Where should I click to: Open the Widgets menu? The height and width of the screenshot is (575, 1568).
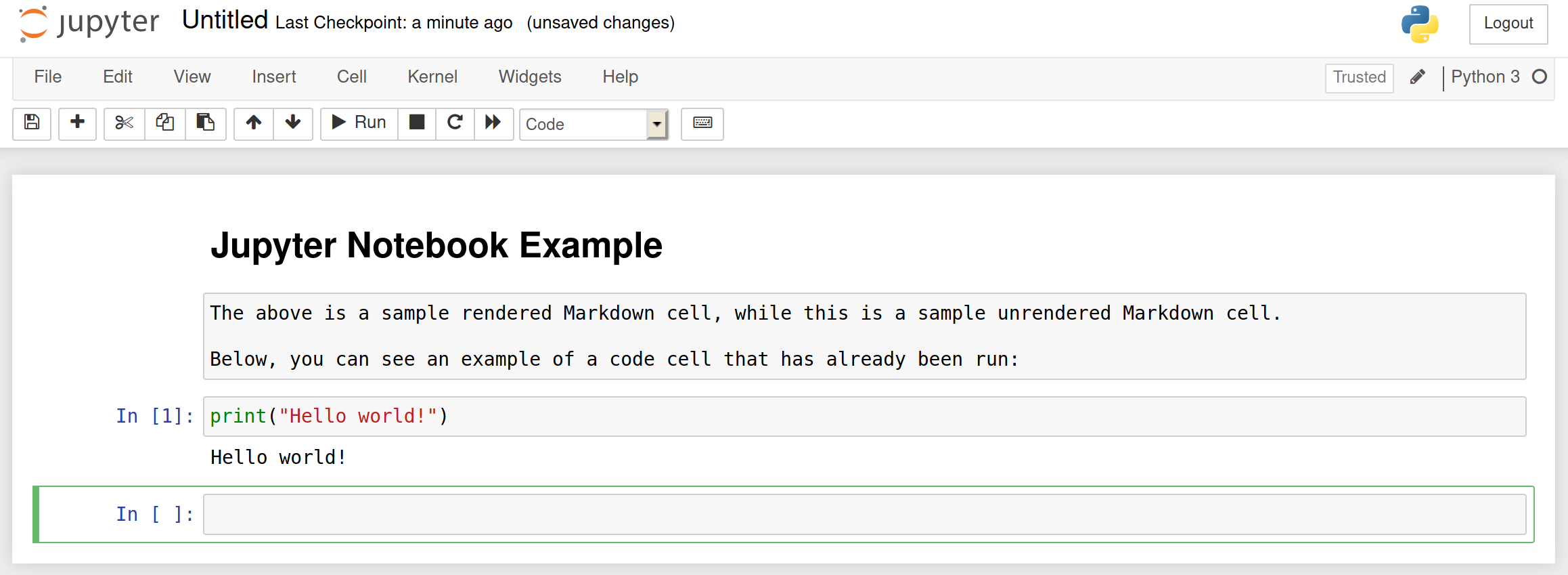pos(530,77)
